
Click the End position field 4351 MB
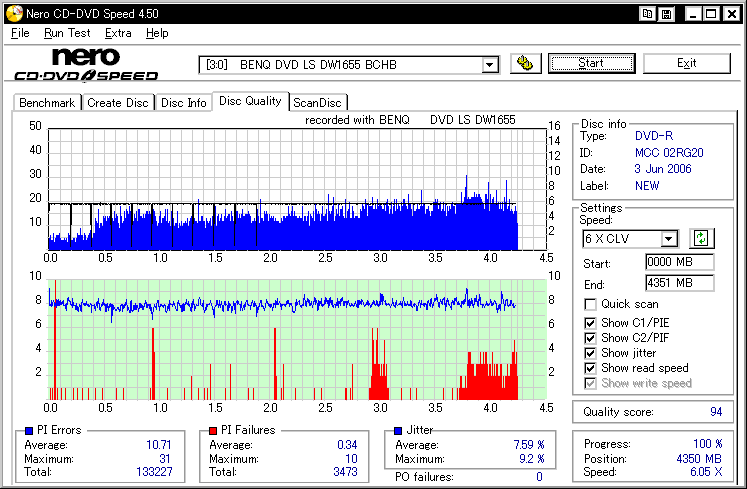tap(679, 283)
